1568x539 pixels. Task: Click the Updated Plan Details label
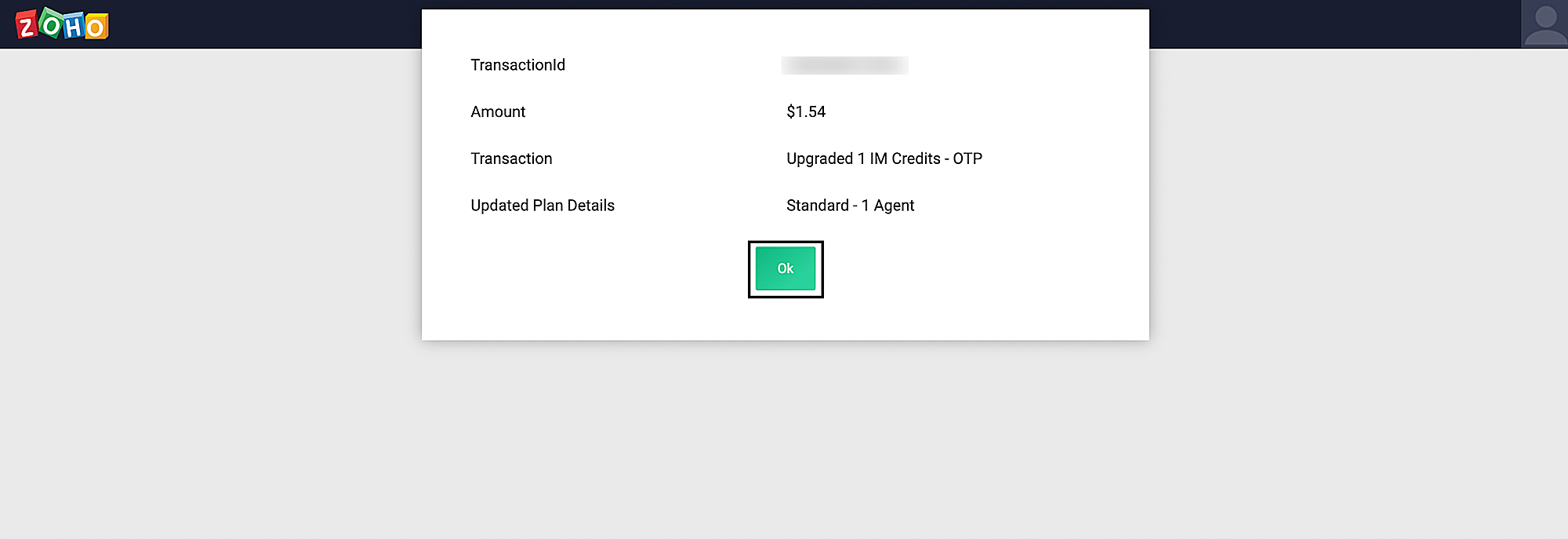(x=543, y=206)
